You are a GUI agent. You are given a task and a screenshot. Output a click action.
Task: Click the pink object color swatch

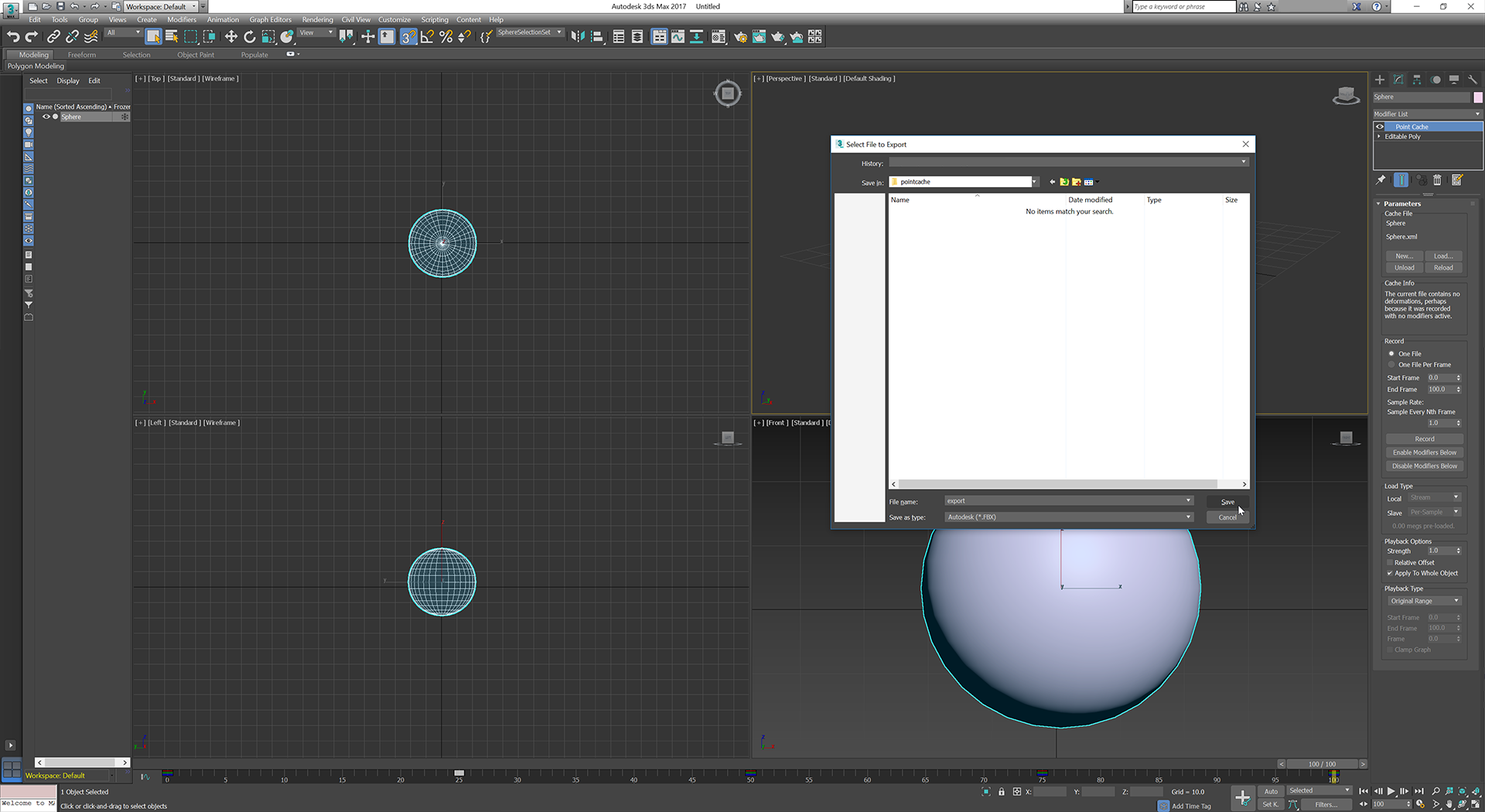(1478, 97)
